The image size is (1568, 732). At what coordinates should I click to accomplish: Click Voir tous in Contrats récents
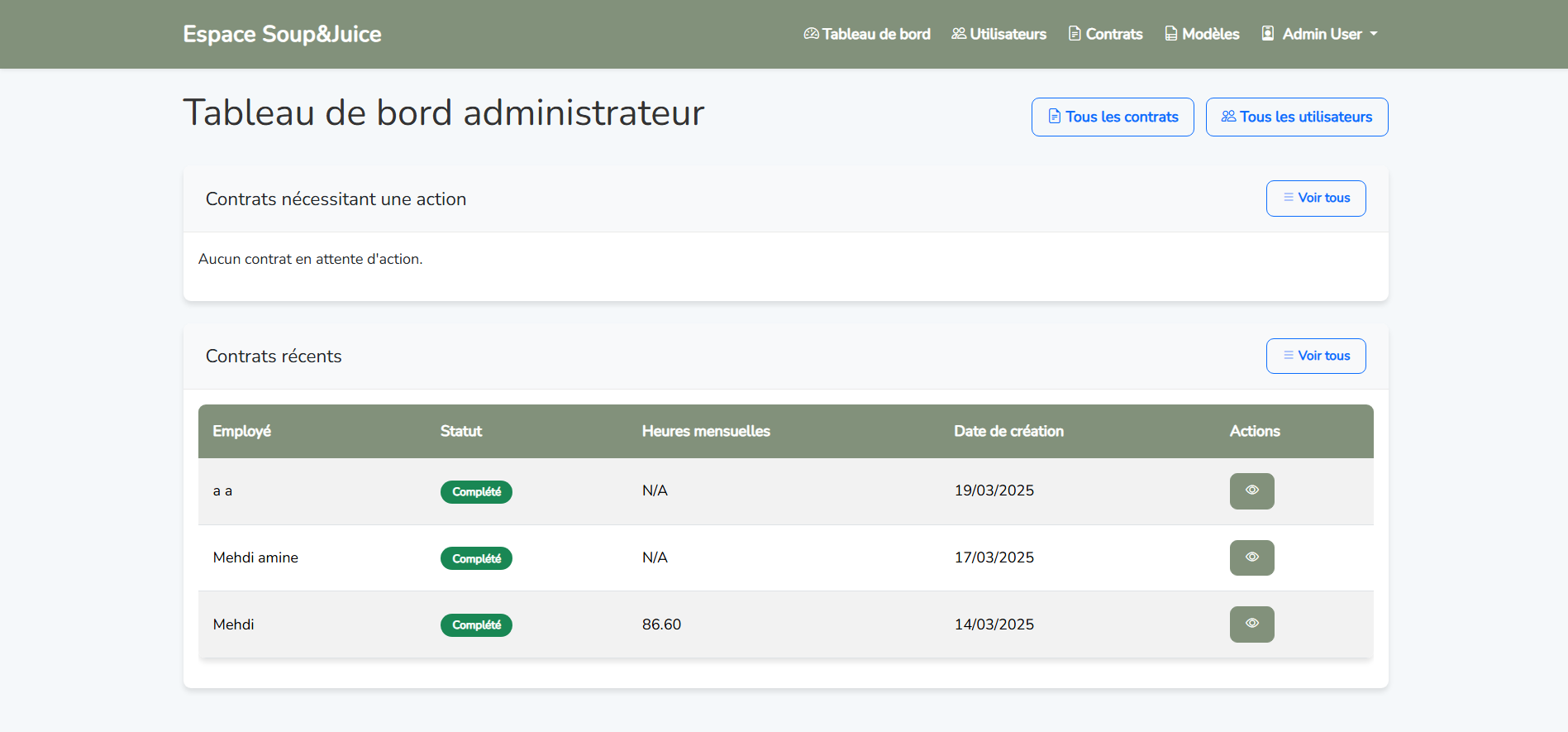coord(1316,356)
